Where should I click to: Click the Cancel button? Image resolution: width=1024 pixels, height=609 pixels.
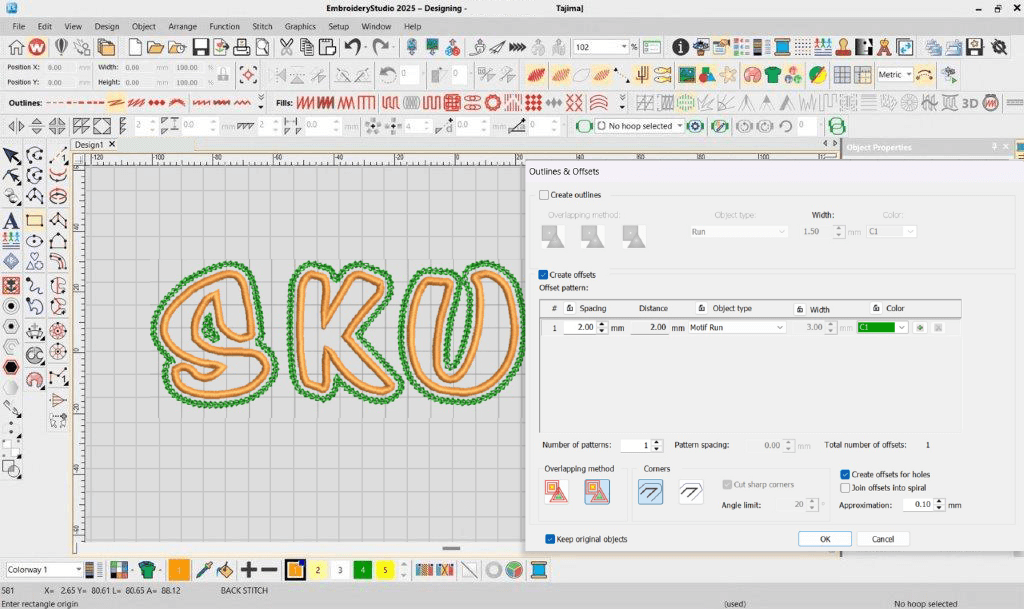pyautogui.click(x=883, y=539)
